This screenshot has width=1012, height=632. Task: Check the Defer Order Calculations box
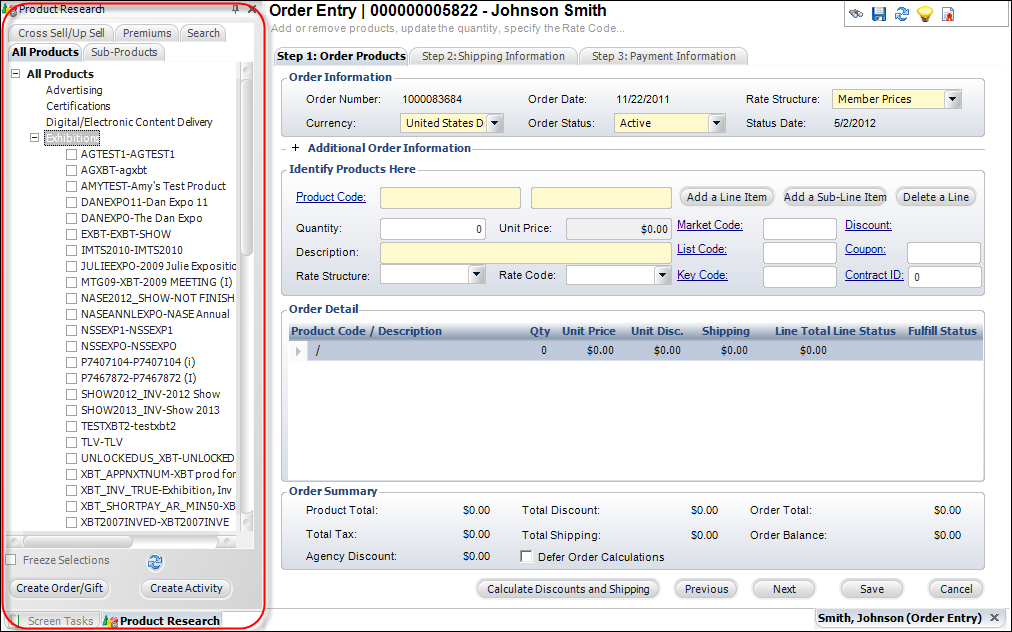tap(527, 557)
